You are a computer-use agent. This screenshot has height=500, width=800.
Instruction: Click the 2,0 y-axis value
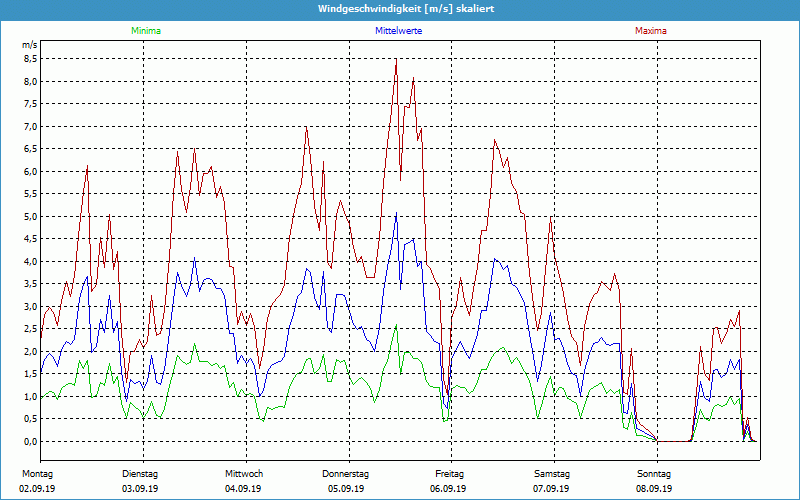point(31,351)
